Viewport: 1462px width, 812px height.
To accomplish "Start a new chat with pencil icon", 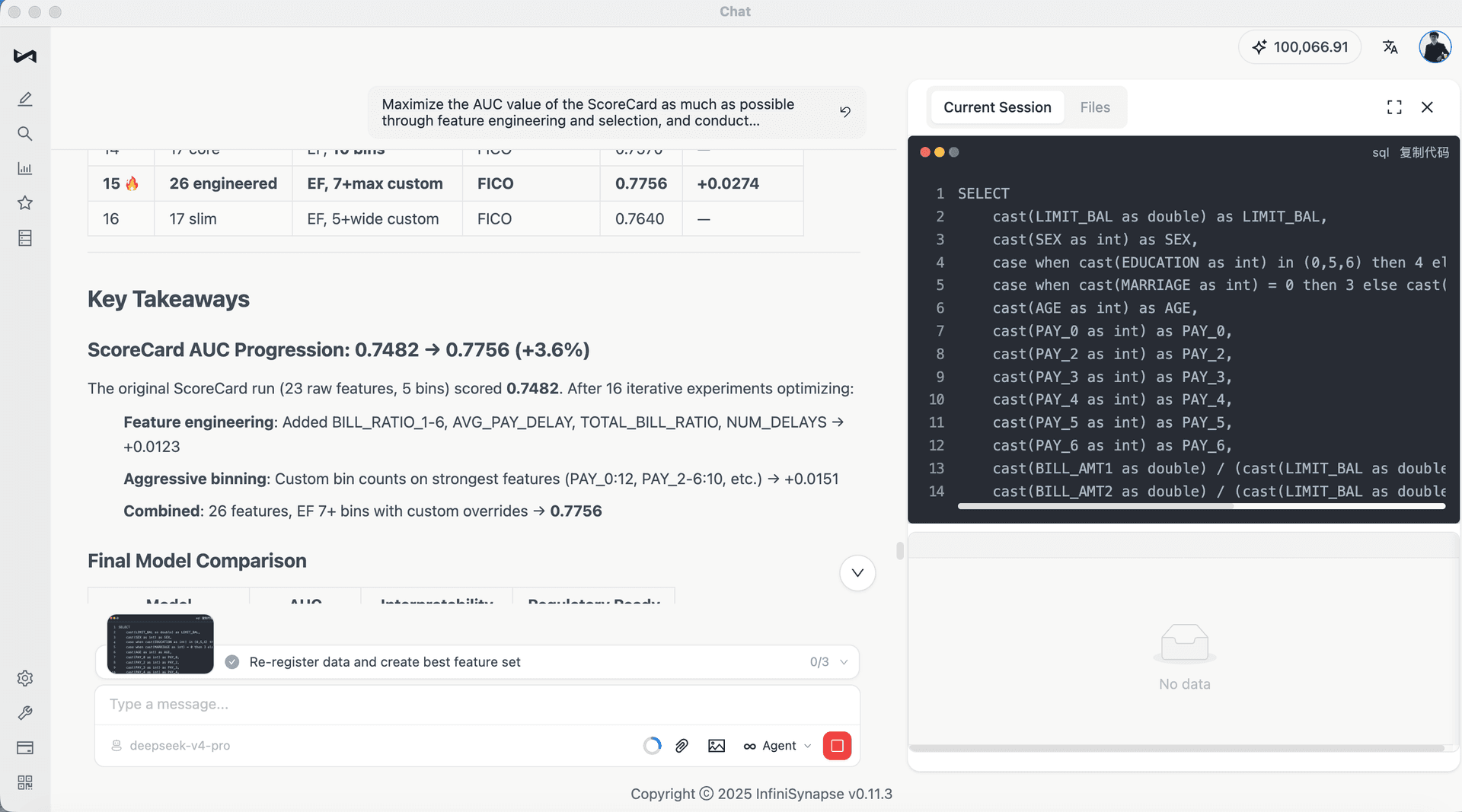I will 25,99.
